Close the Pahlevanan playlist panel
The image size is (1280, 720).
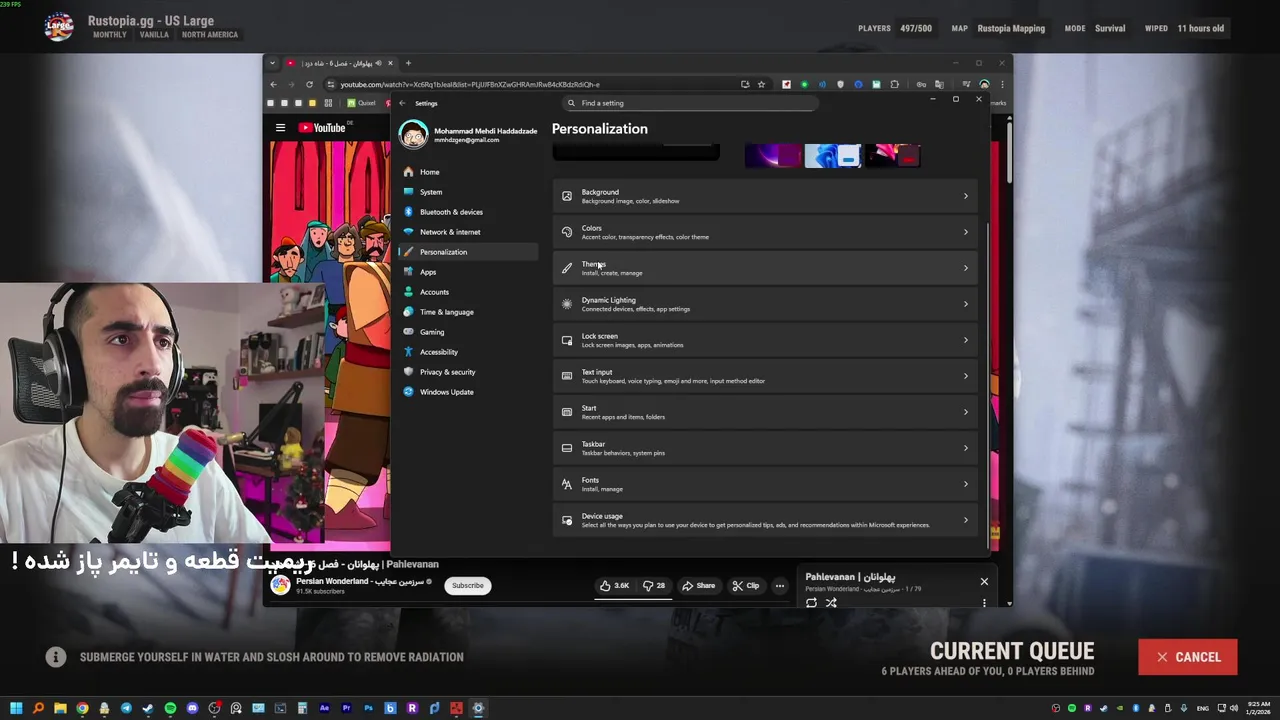(984, 581)
